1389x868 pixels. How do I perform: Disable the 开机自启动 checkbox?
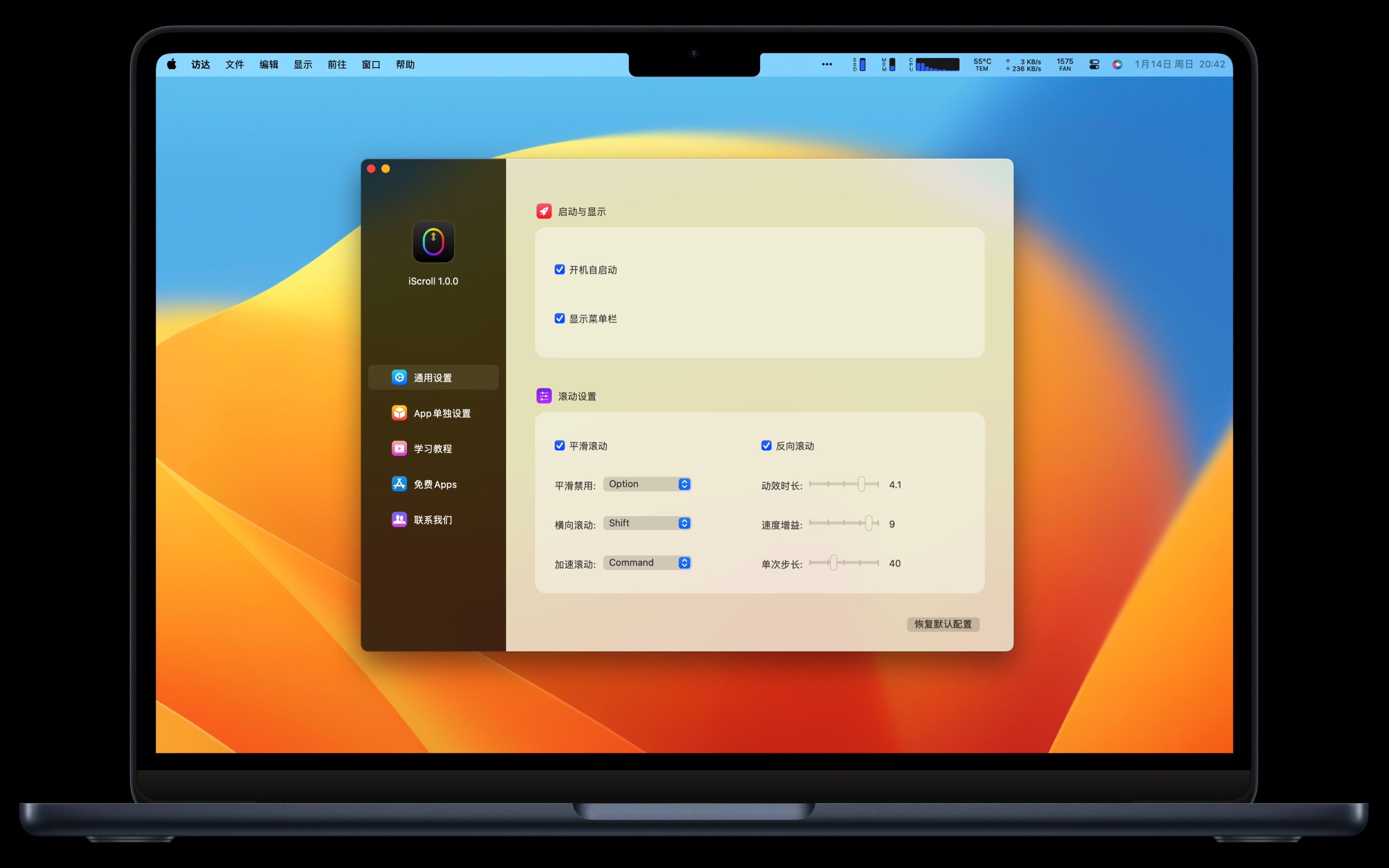559,269
